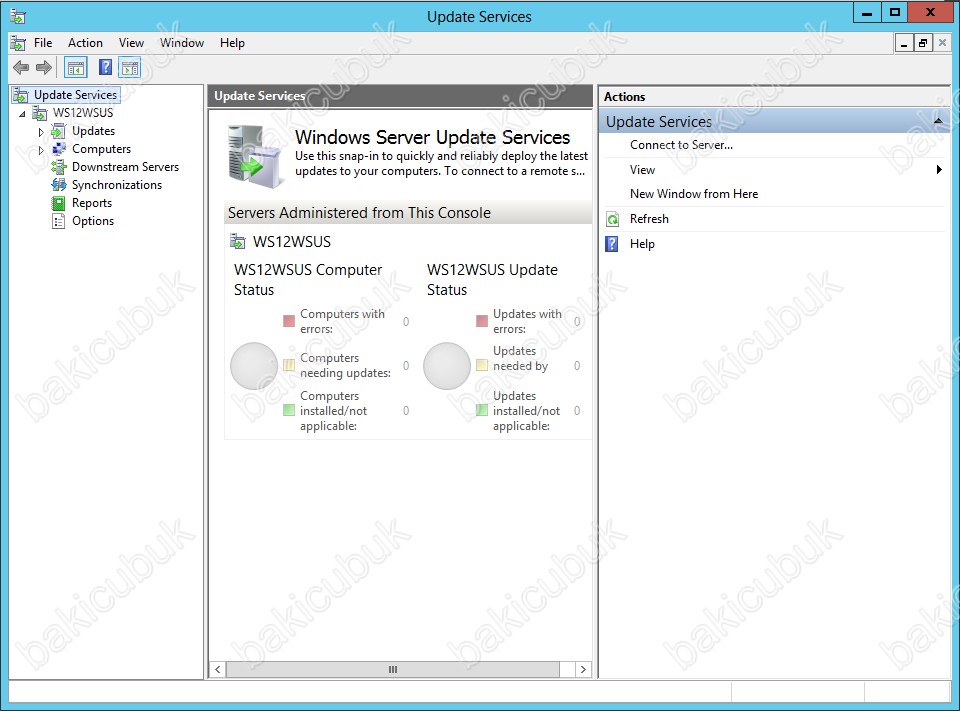Click red Computers with errors swatch

pyautogui.click(x=289, y=321)
